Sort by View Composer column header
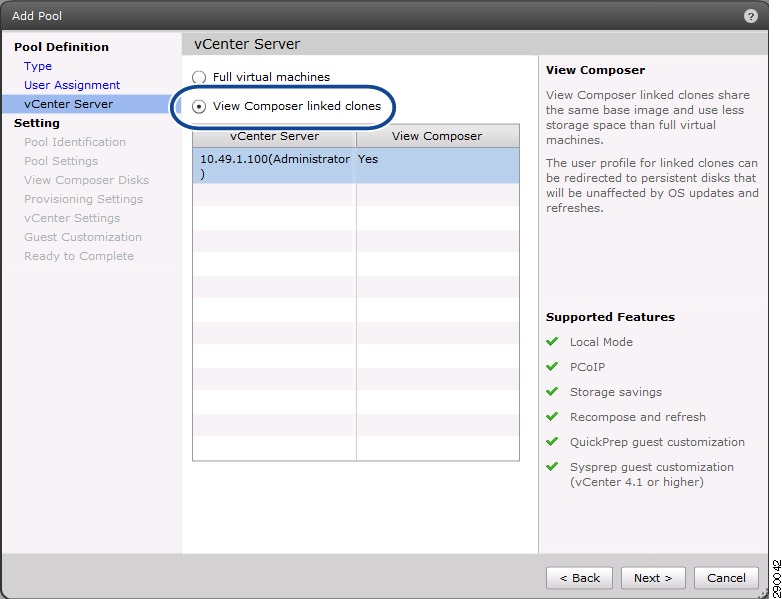The width and height of the screenshot is (782, 599). click(x=437, y=136)
